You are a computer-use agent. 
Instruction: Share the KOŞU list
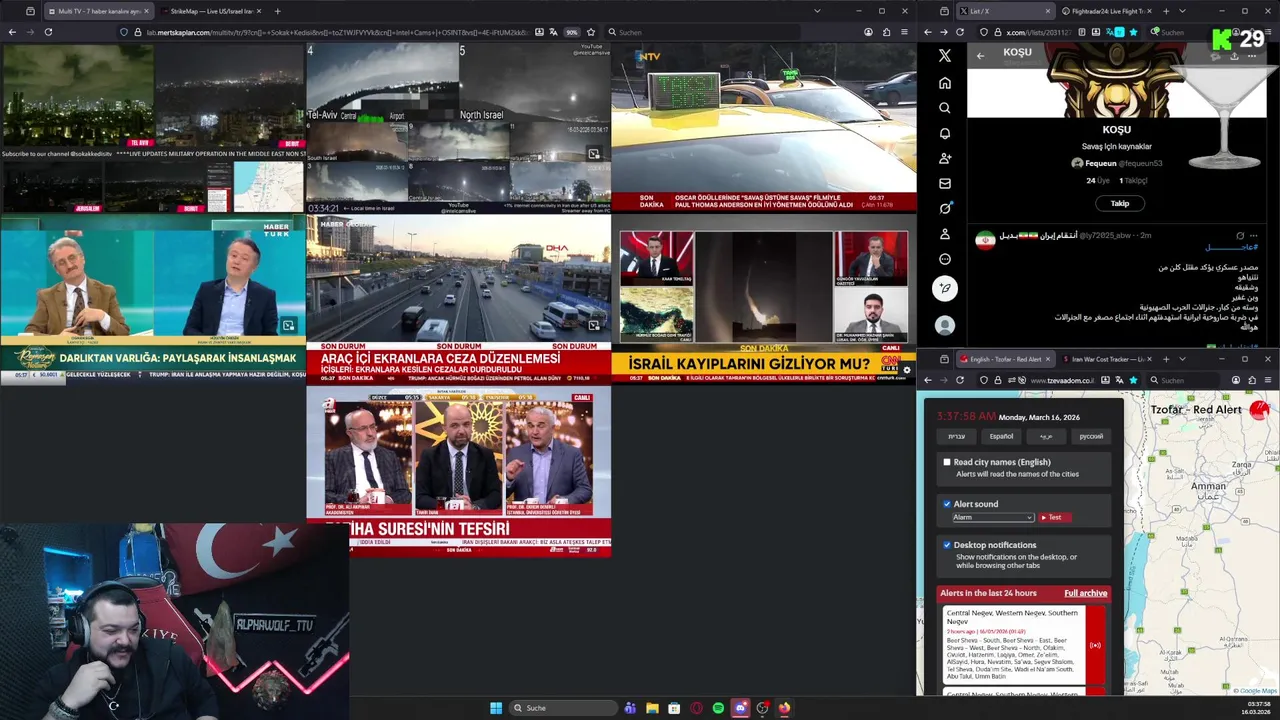click(1233, 56)
